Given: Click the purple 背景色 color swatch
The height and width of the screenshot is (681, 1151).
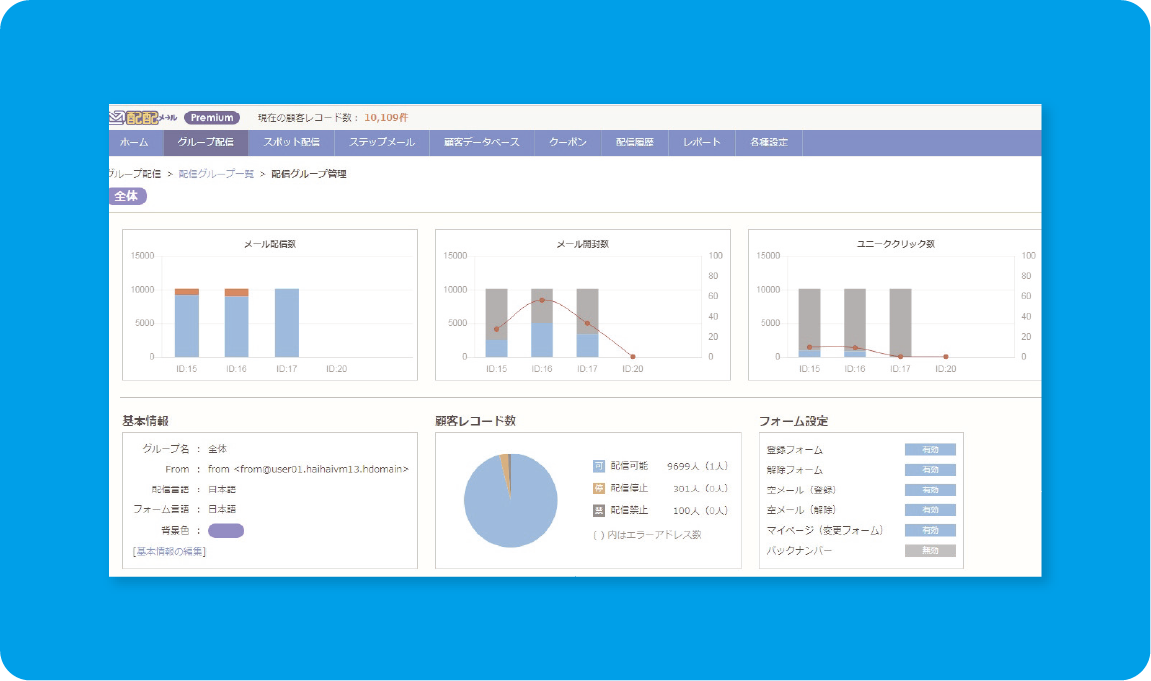Looking at the screenshot, I should (226, 531).
